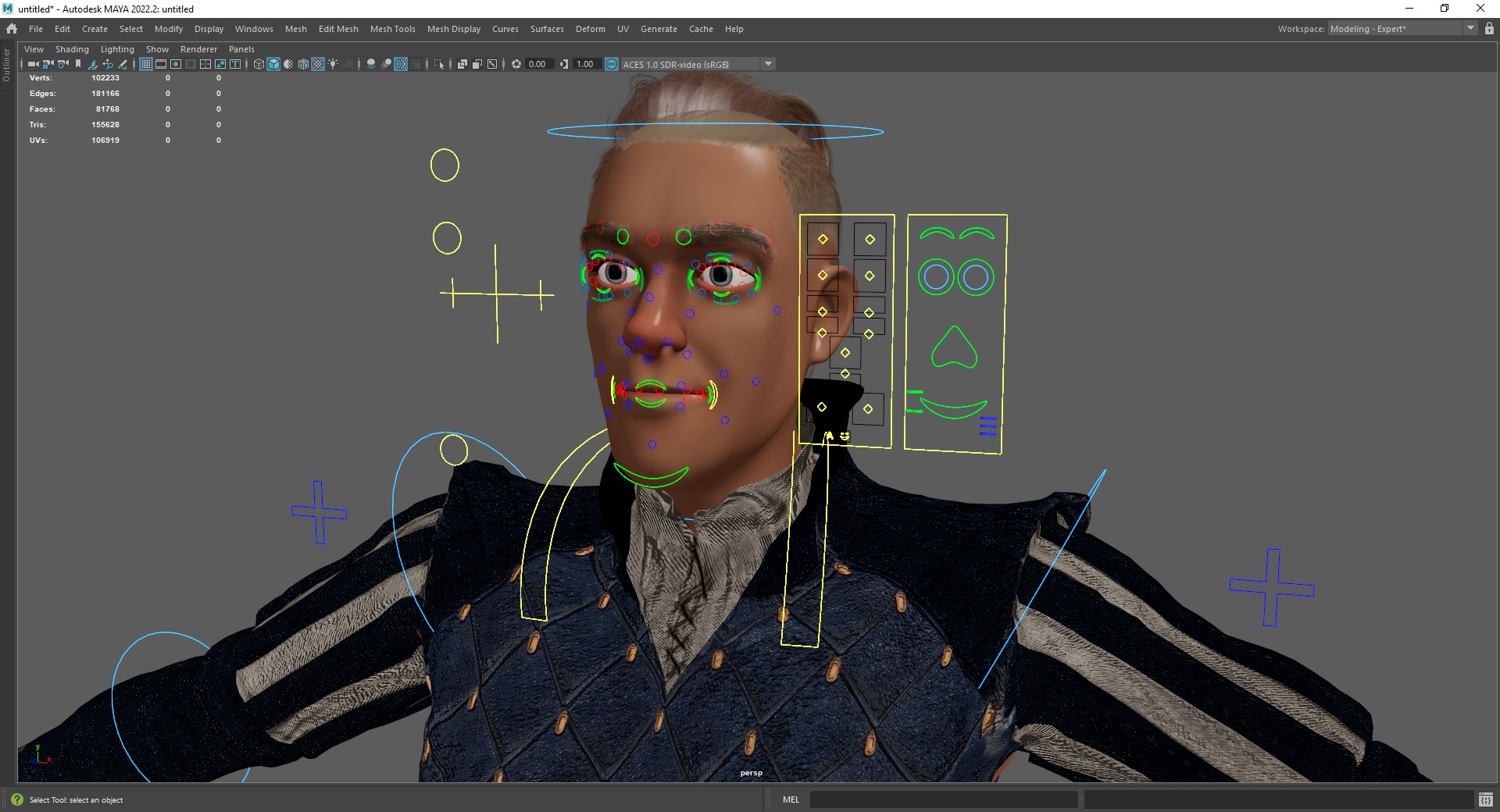Activate the 2D Pan/Zoom icon
This screenshot has height=812, width=1500.
[108, 64]
